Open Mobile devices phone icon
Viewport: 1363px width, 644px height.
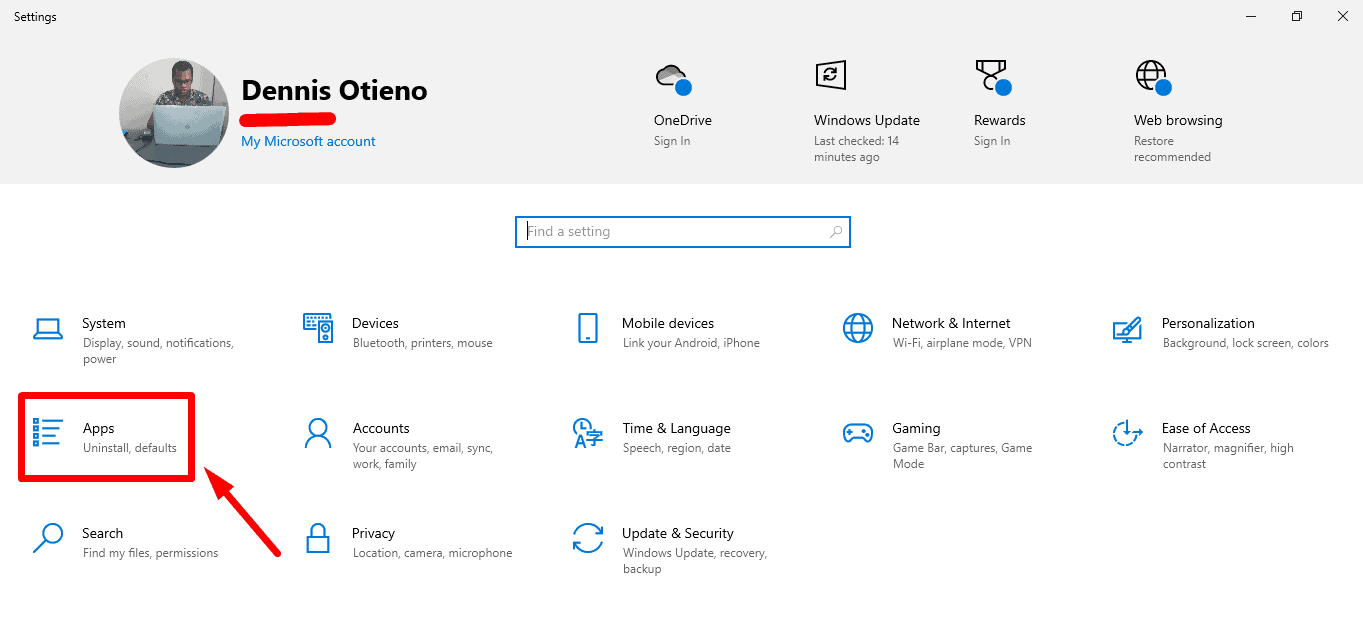587,328
